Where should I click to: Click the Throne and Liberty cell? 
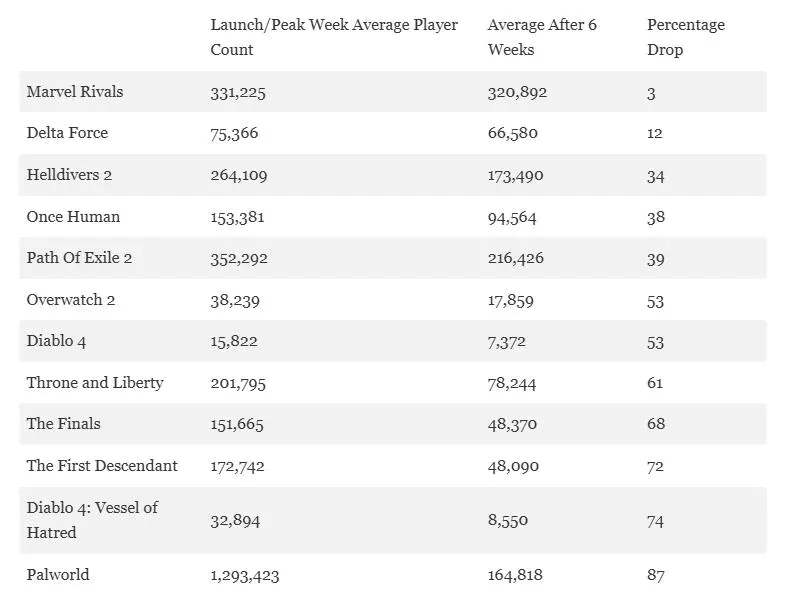pyautogui.click(x=95, y=383)
